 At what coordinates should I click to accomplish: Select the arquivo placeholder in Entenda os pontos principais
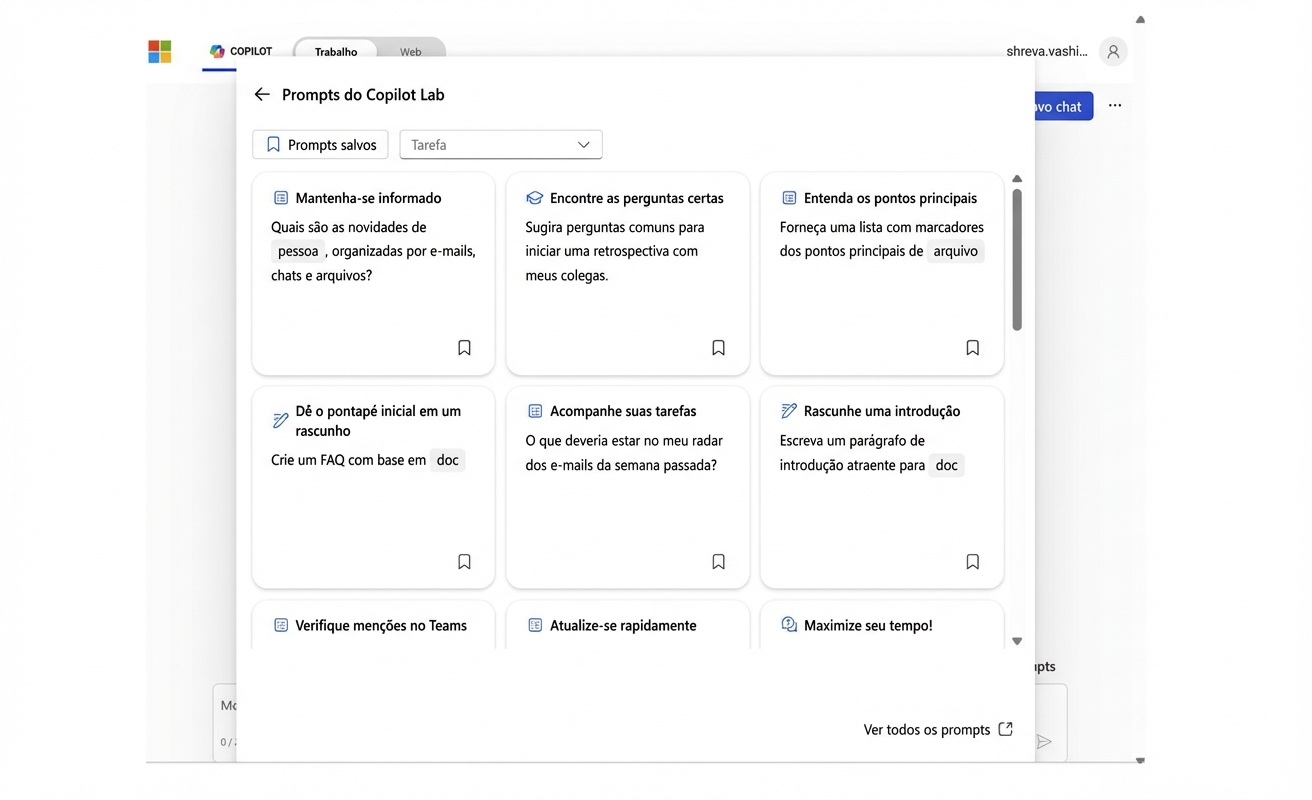(955, 251)
